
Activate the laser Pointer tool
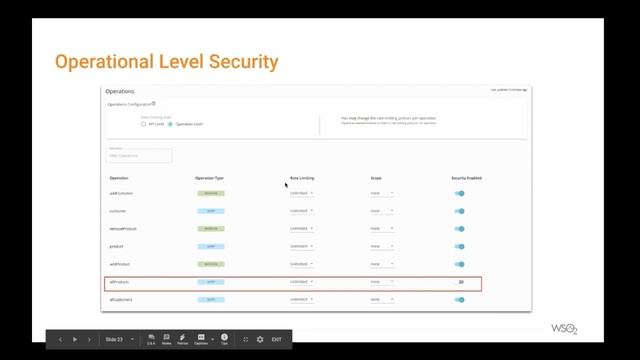click(182, 340)
